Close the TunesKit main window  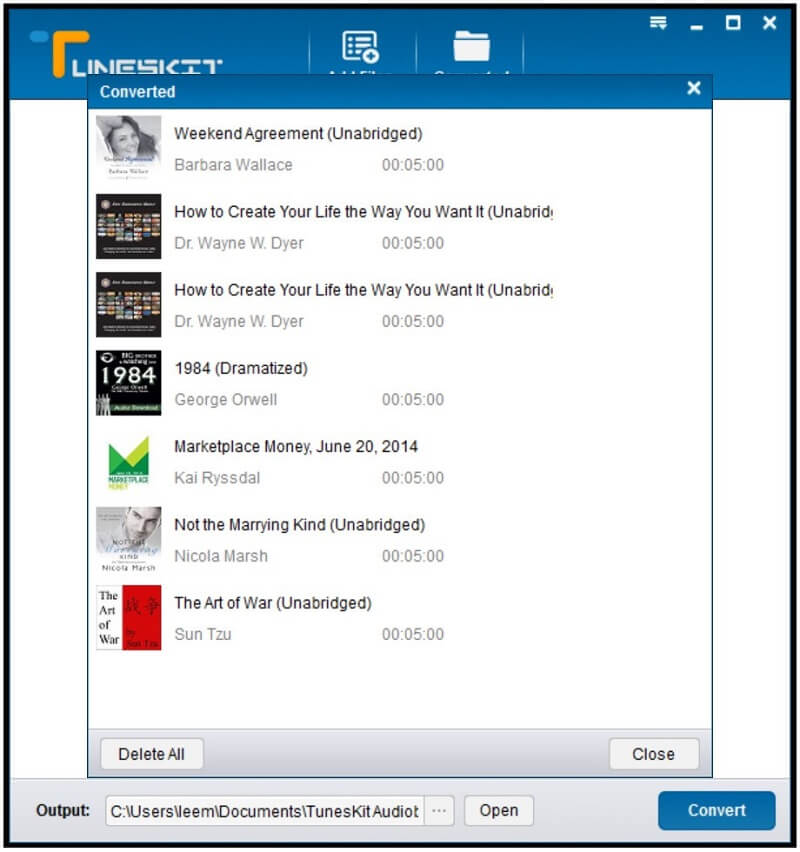[769, 23]
